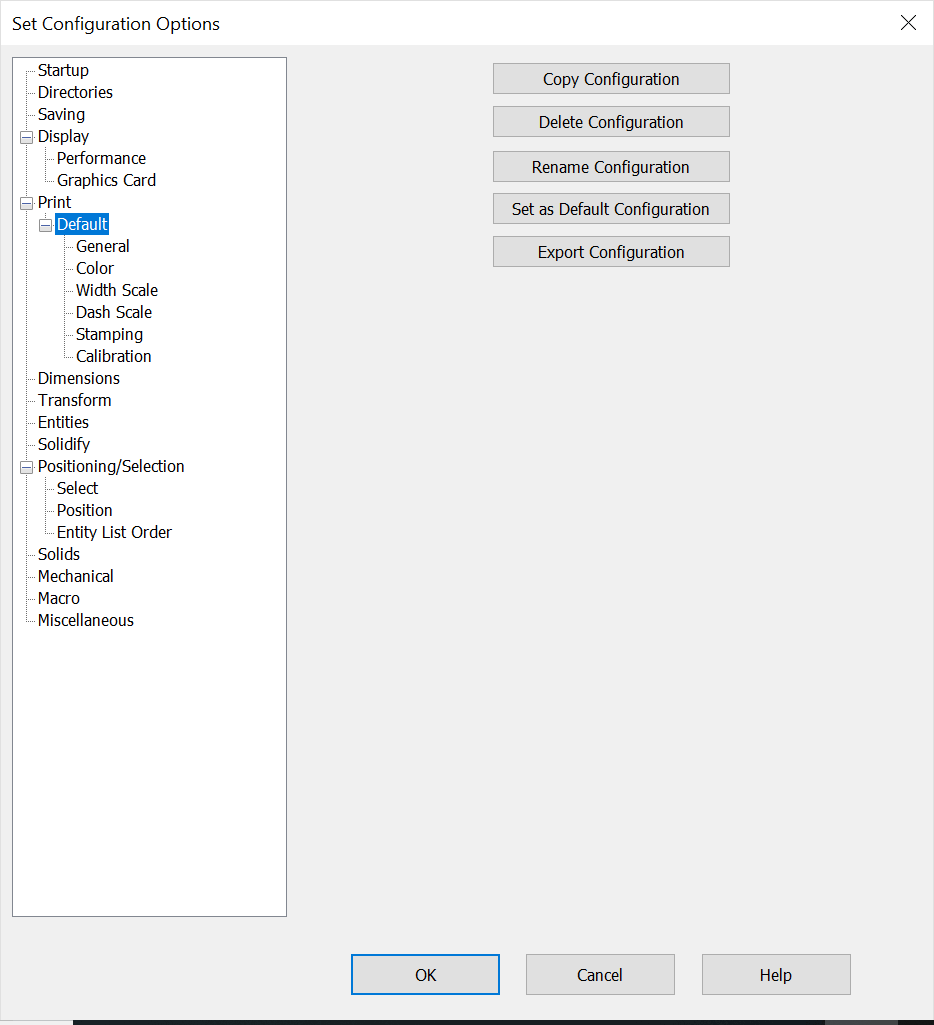Select Width Scale under Default
934x1025 pixels.
[x=116, y=290]
